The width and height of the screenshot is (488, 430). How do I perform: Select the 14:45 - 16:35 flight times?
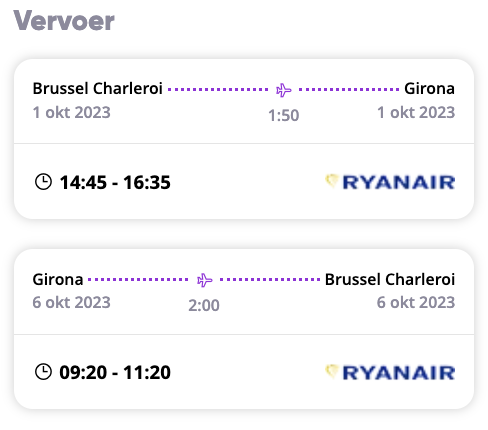[x=115, y=183]
